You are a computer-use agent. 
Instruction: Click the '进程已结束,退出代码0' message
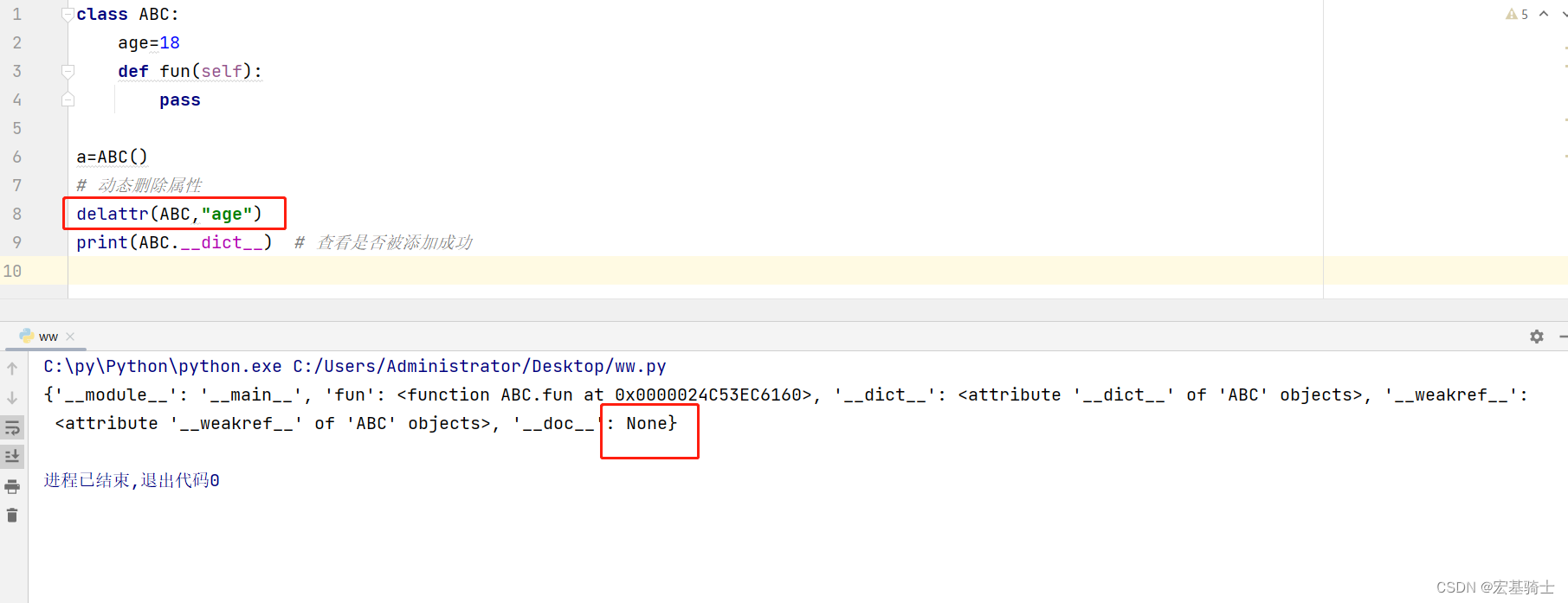(132, 480)
